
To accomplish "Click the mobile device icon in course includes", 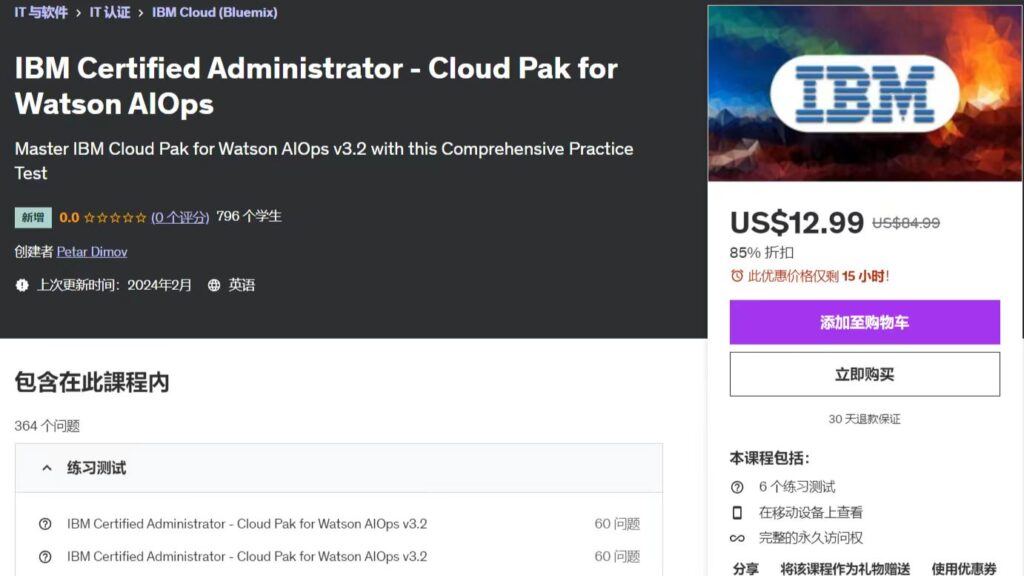I will pyautogui.click(x=737, y=512).
